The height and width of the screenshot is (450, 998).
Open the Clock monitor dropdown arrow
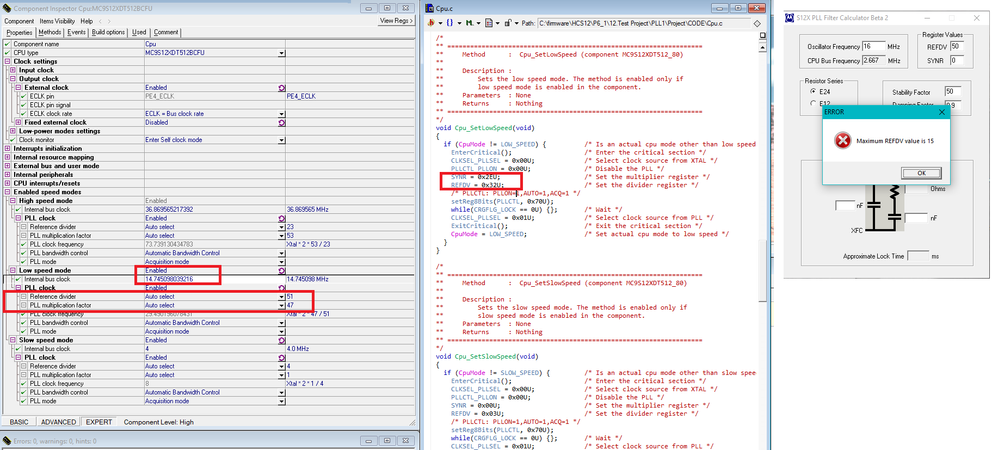[x=281, y=140]
